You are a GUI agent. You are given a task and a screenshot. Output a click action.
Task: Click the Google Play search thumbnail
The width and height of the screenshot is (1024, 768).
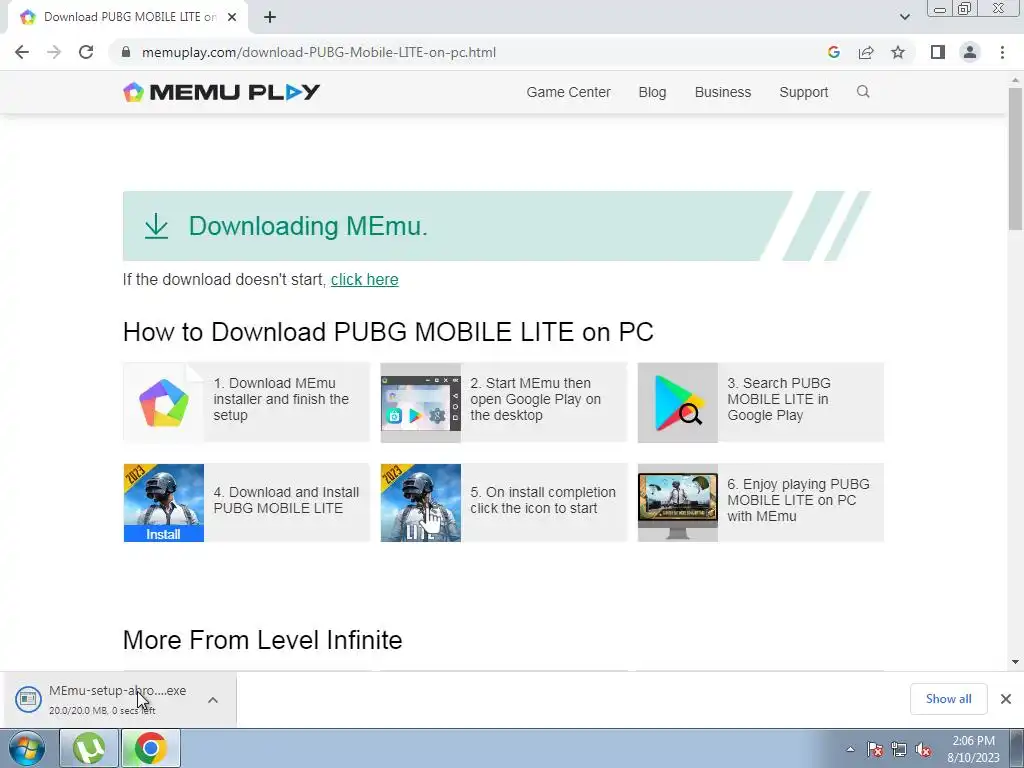tap(678, 402)
